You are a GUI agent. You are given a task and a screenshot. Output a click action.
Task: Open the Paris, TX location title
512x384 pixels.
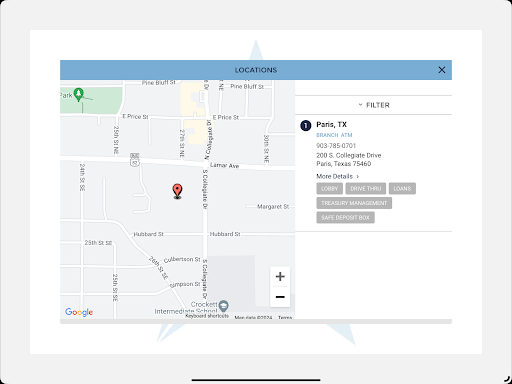coord(331,125)
